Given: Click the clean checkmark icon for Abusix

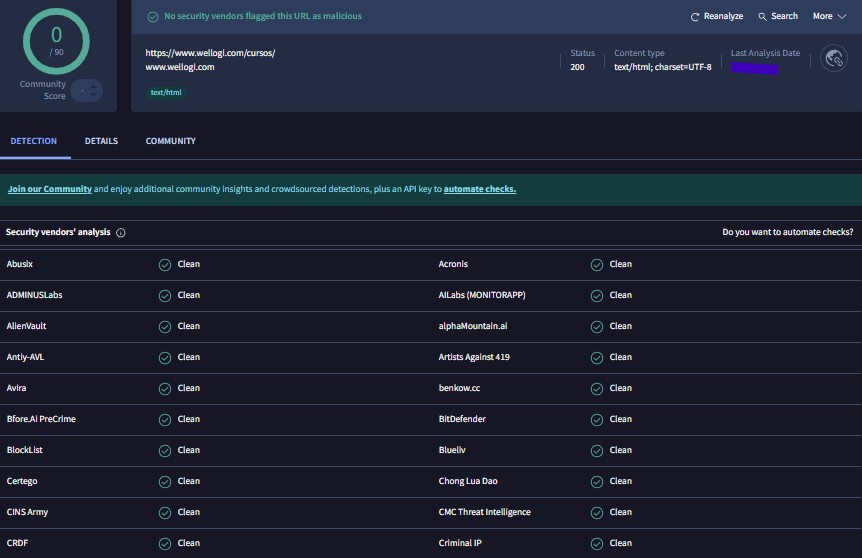Looking at the screenshot, I should pos(164,264).
